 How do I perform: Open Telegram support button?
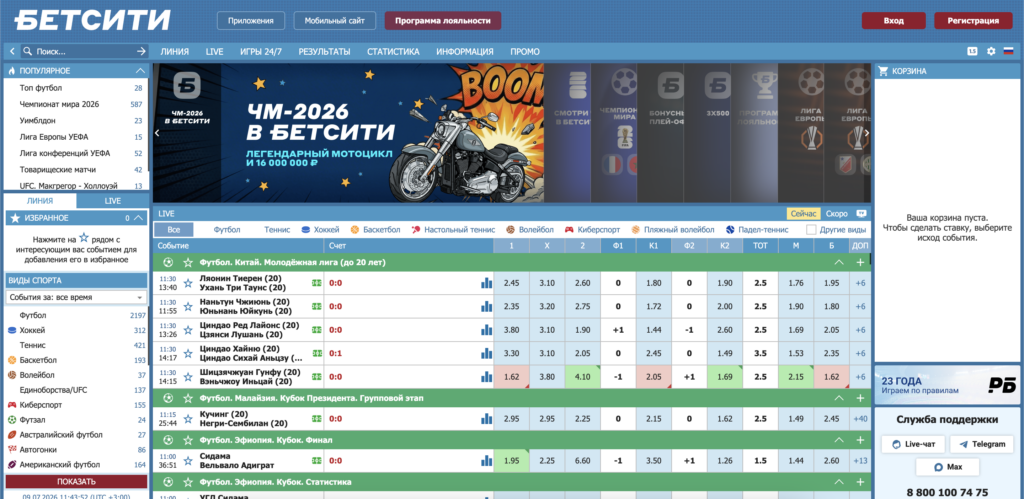pos(982,444)
